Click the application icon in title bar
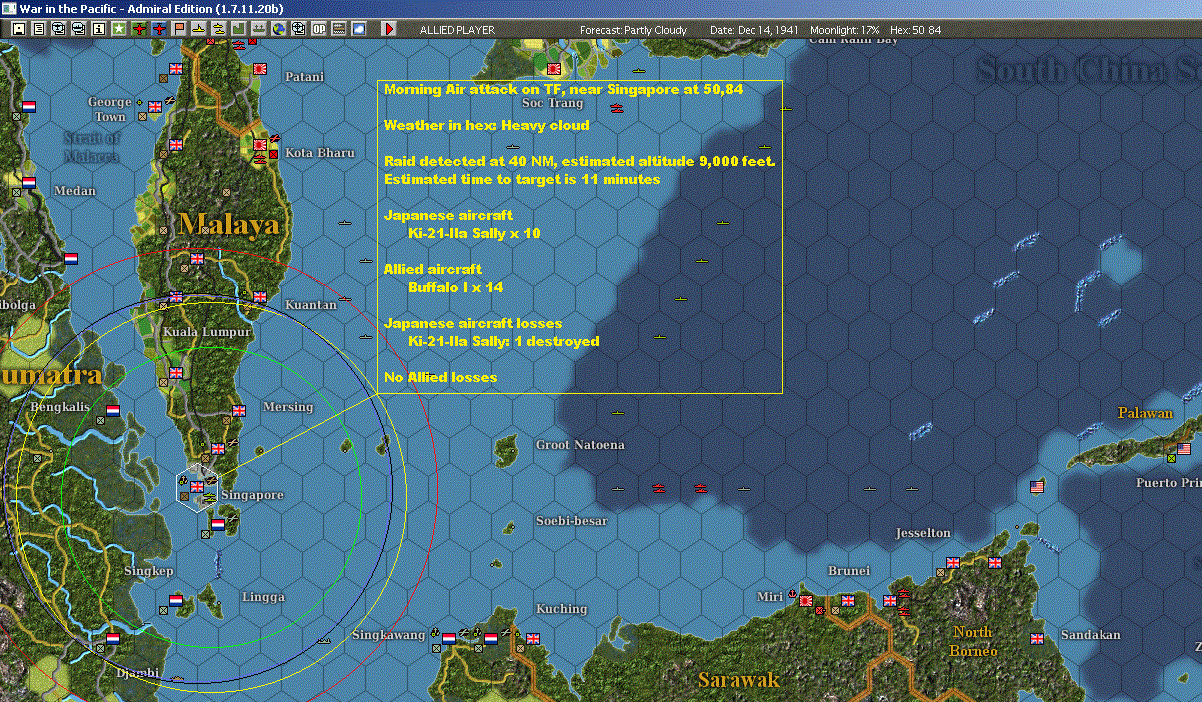 click(9, 8)
